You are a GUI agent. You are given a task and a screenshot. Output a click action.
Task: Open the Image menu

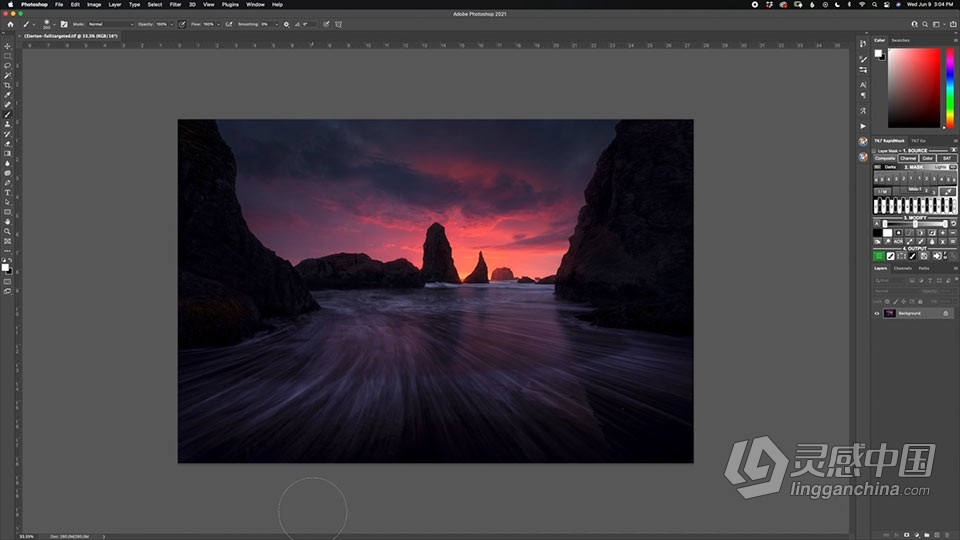pos(94,4)
